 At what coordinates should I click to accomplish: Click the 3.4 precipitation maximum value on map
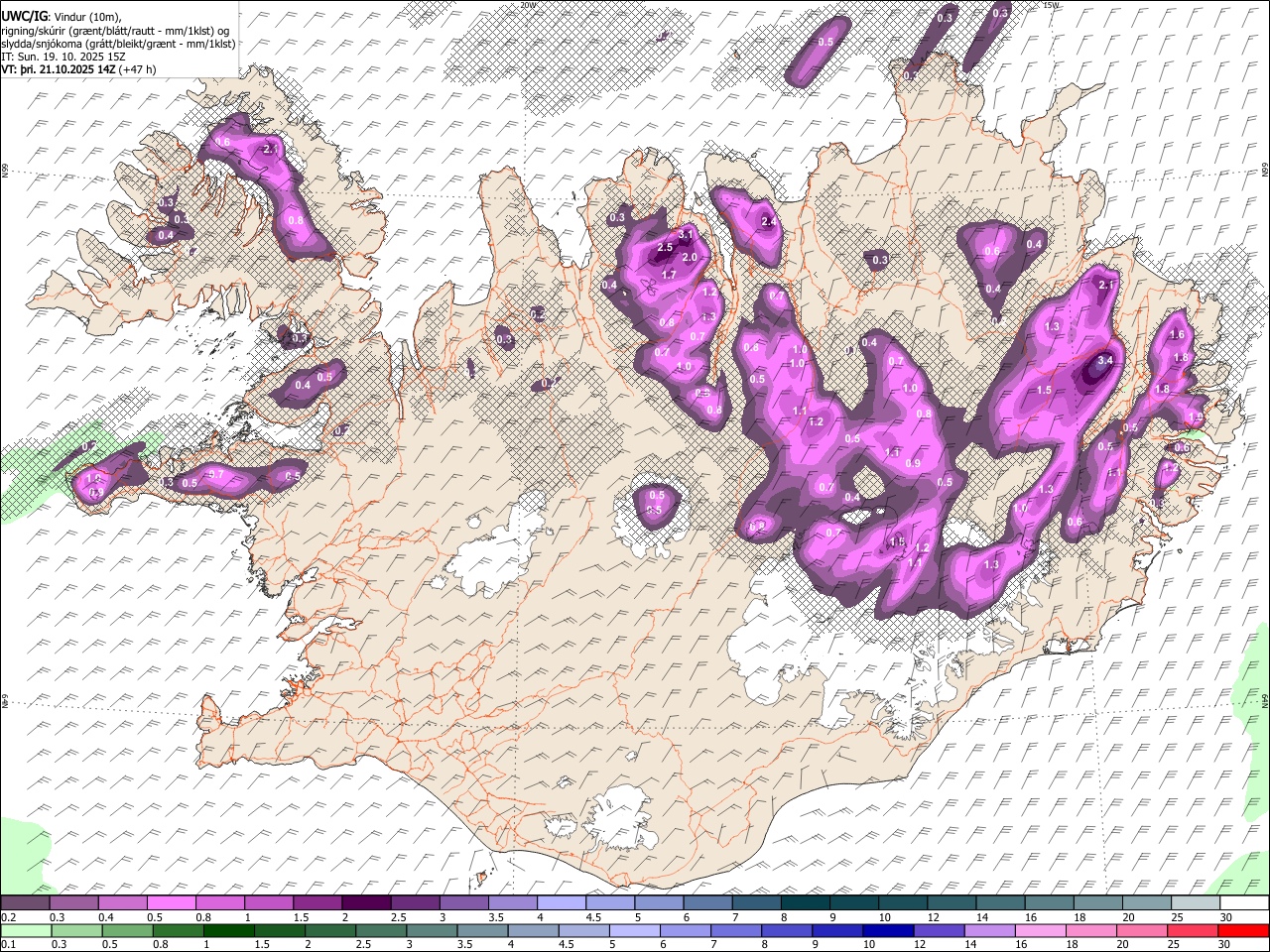point(1104,360)
